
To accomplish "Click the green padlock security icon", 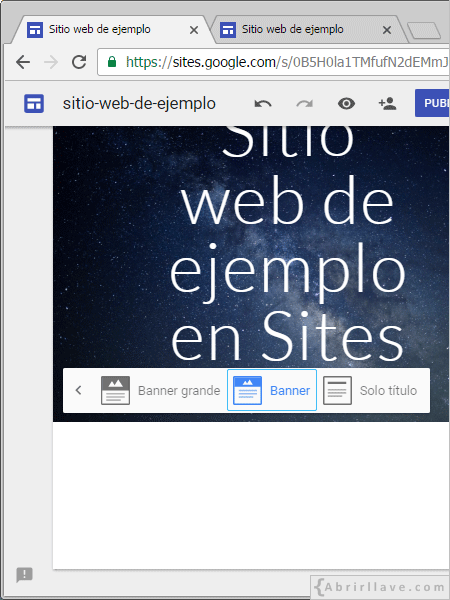I will point(112,62).
